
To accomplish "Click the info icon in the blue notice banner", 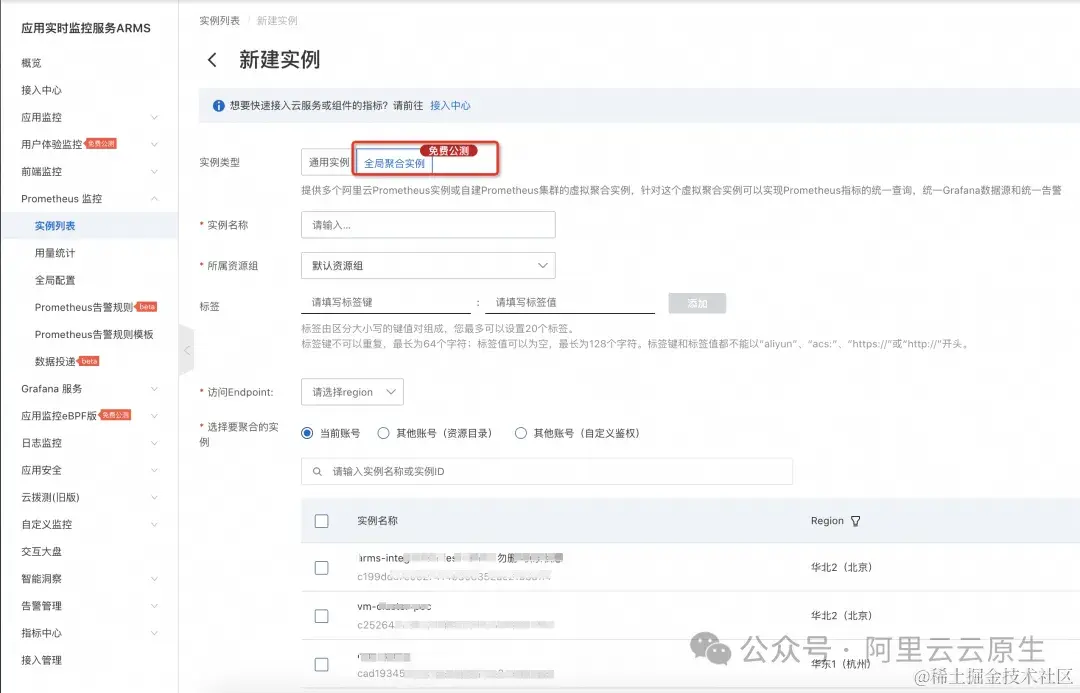I will coord(218,104).
